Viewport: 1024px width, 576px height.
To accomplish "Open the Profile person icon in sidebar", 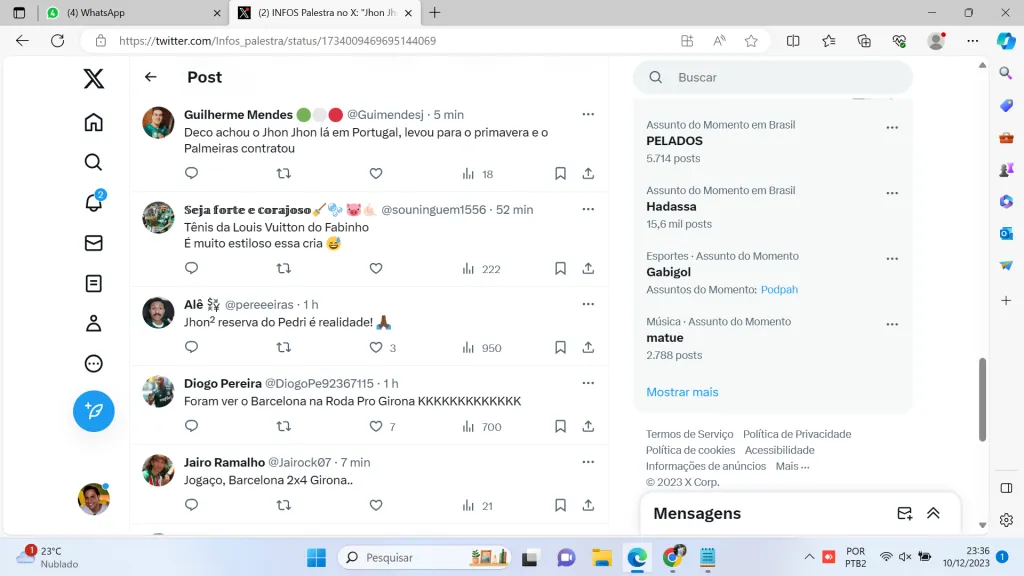I will [x=93, y=323].
